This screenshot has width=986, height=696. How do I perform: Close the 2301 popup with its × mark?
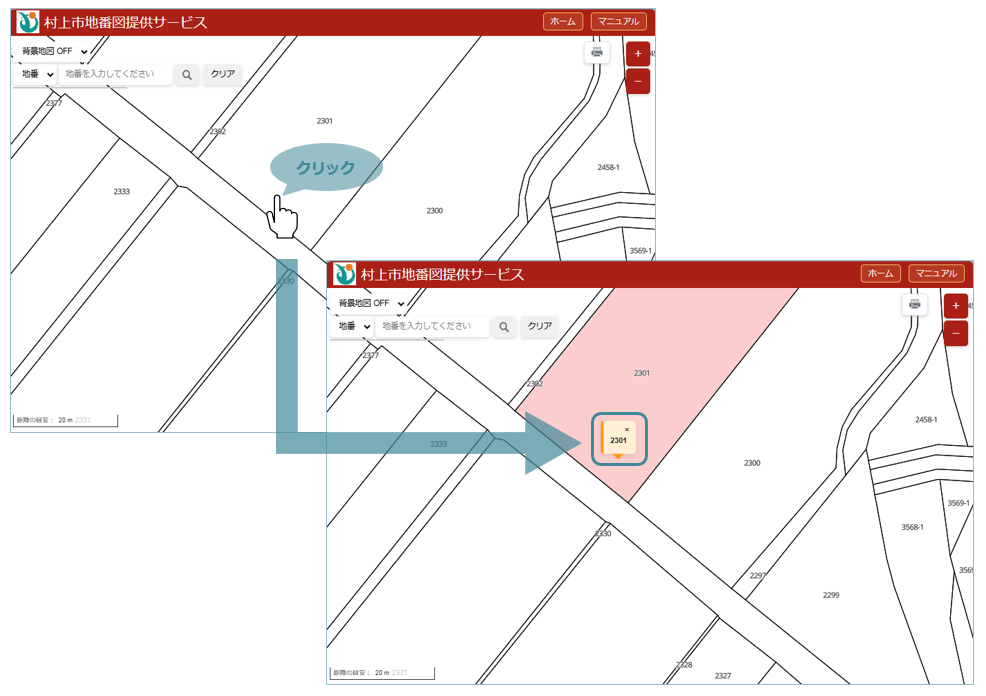tap(627, 429)
